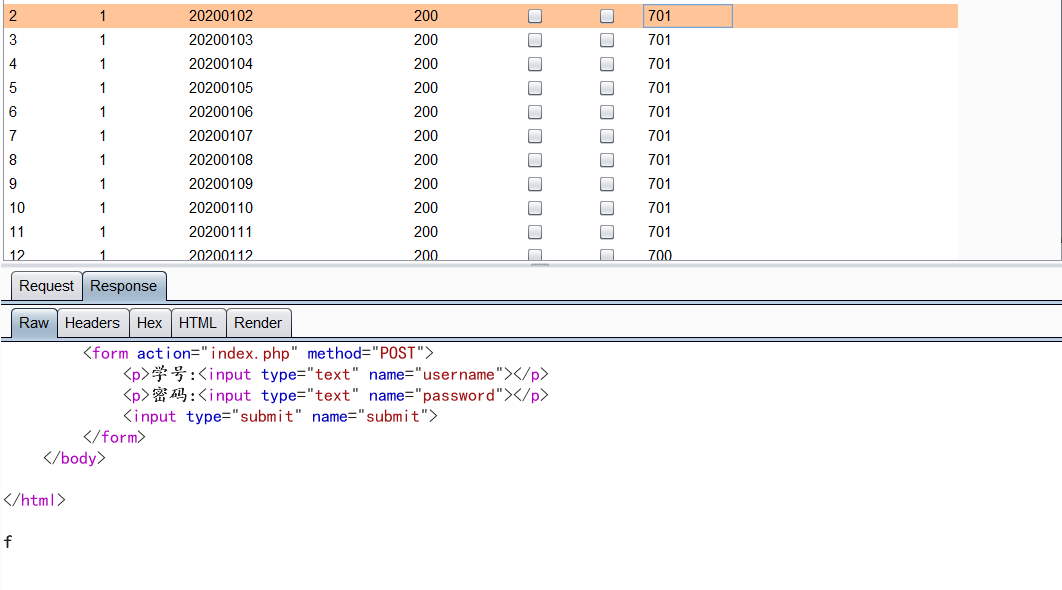Image resolution: width=1062 pixels, height=590 pixels.
Task: Tick the second checkbox in the 20200104 row
Action: coord(607,64)
